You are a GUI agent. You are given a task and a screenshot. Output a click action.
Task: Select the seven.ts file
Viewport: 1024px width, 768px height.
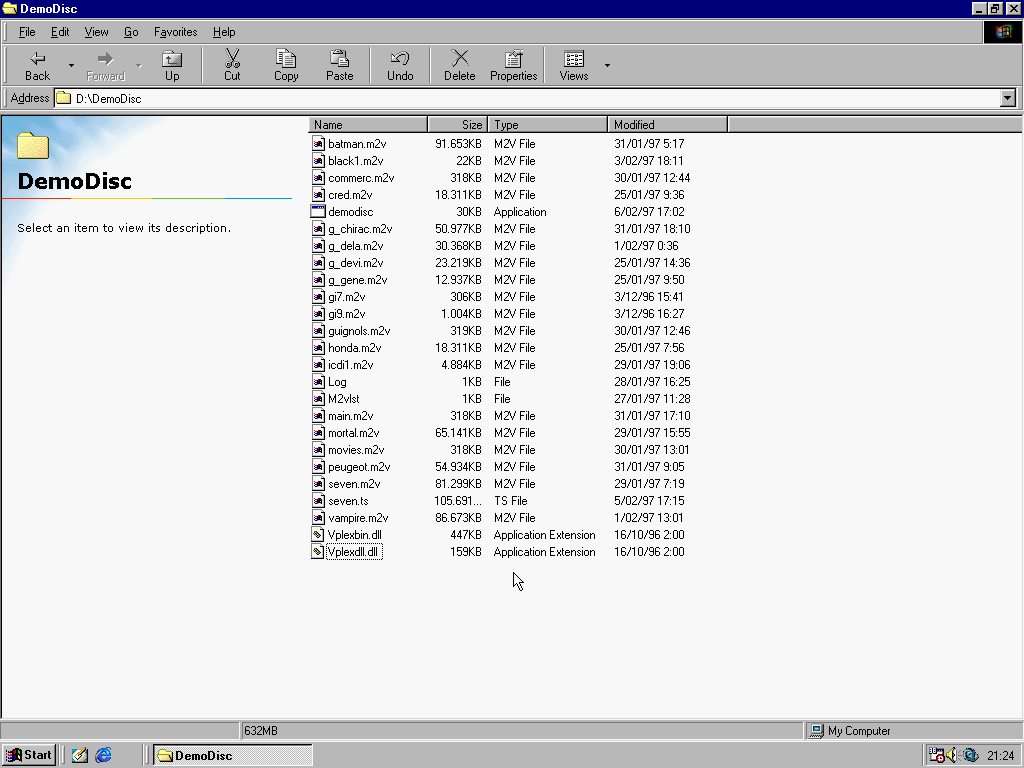coord(348,501)
